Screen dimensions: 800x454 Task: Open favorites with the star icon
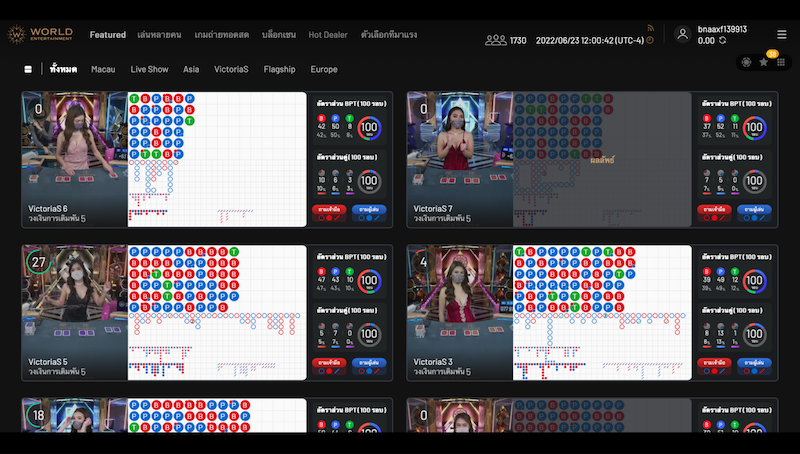[x=764, y=62]
